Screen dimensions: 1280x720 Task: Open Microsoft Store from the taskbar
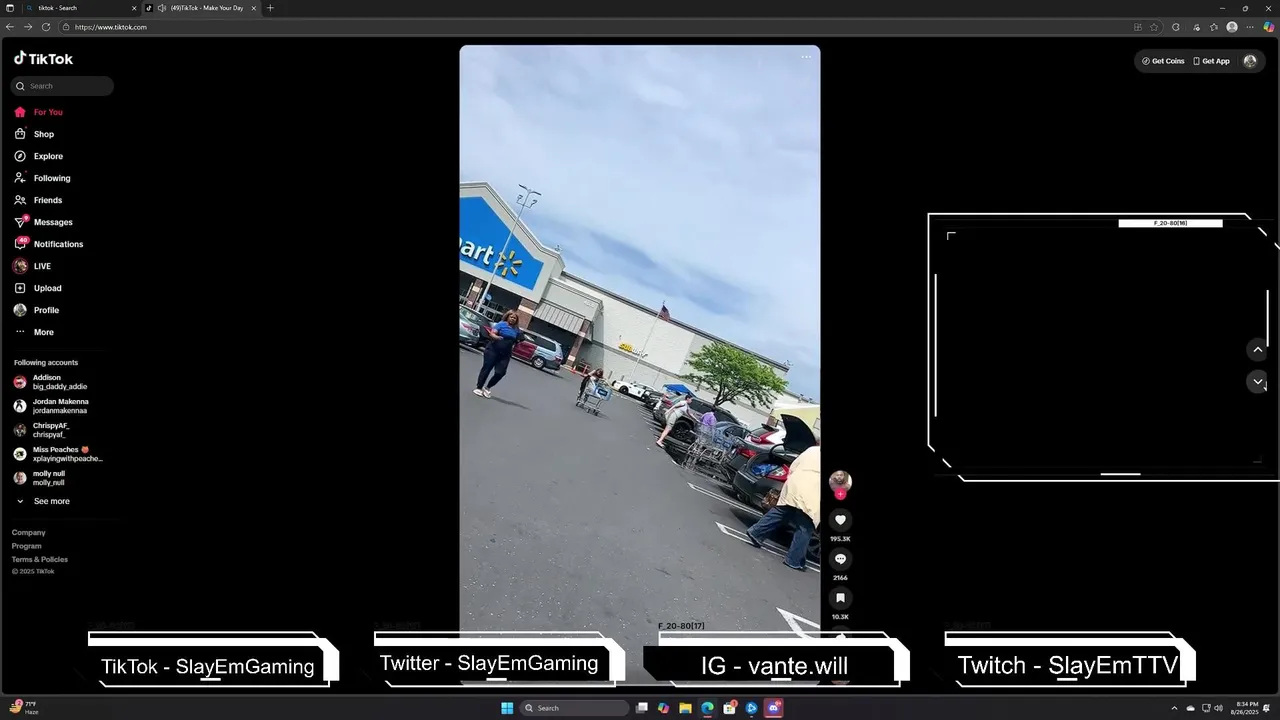point(729,708)
